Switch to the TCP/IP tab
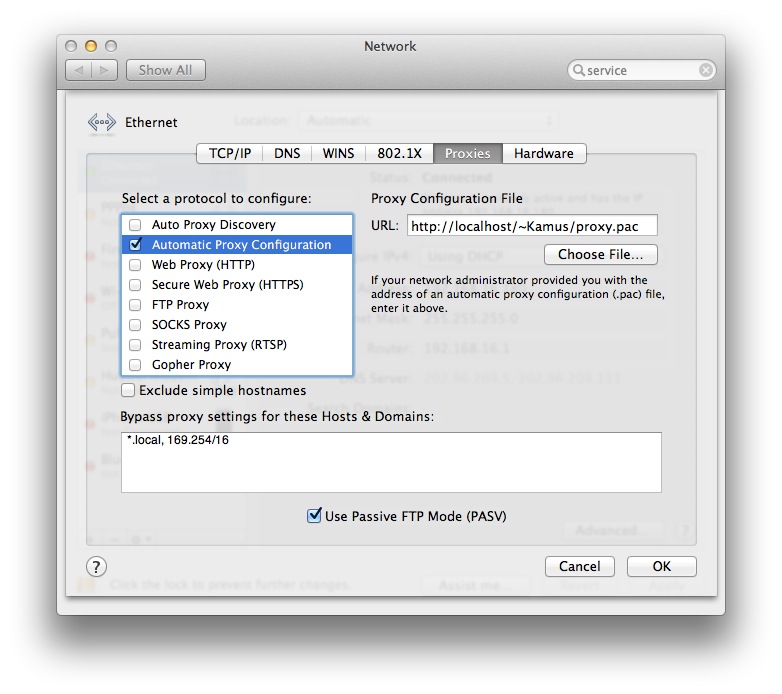 pos(229,154)
